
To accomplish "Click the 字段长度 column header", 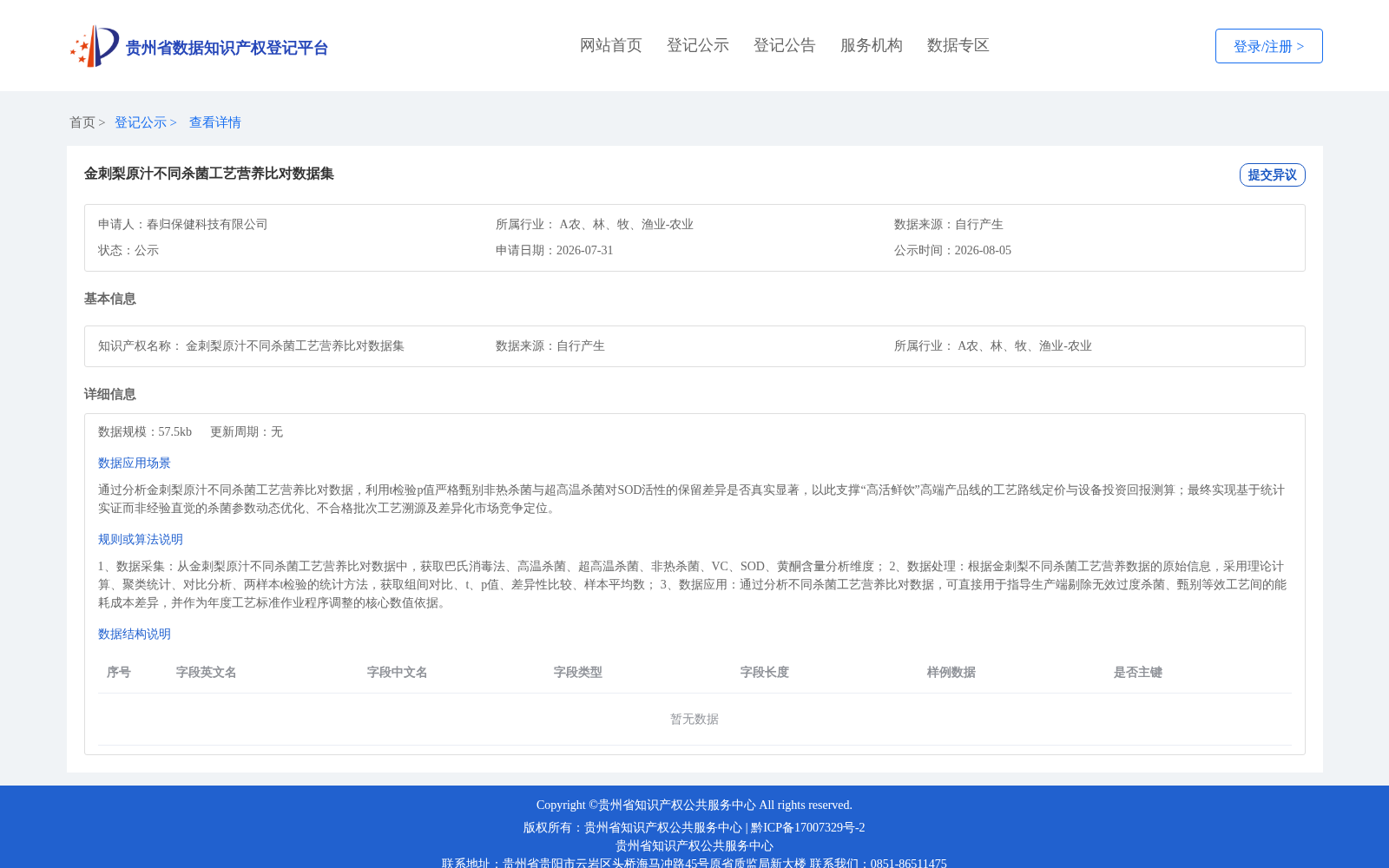I will pos(765,672).
